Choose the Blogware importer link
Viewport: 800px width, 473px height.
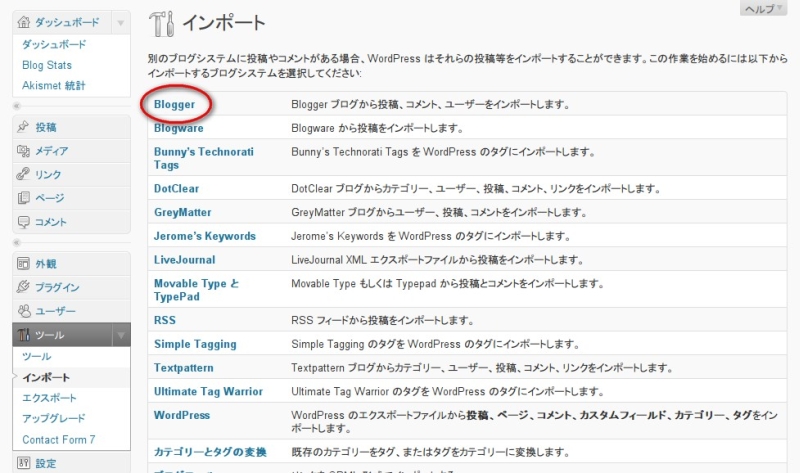point(179,128)
